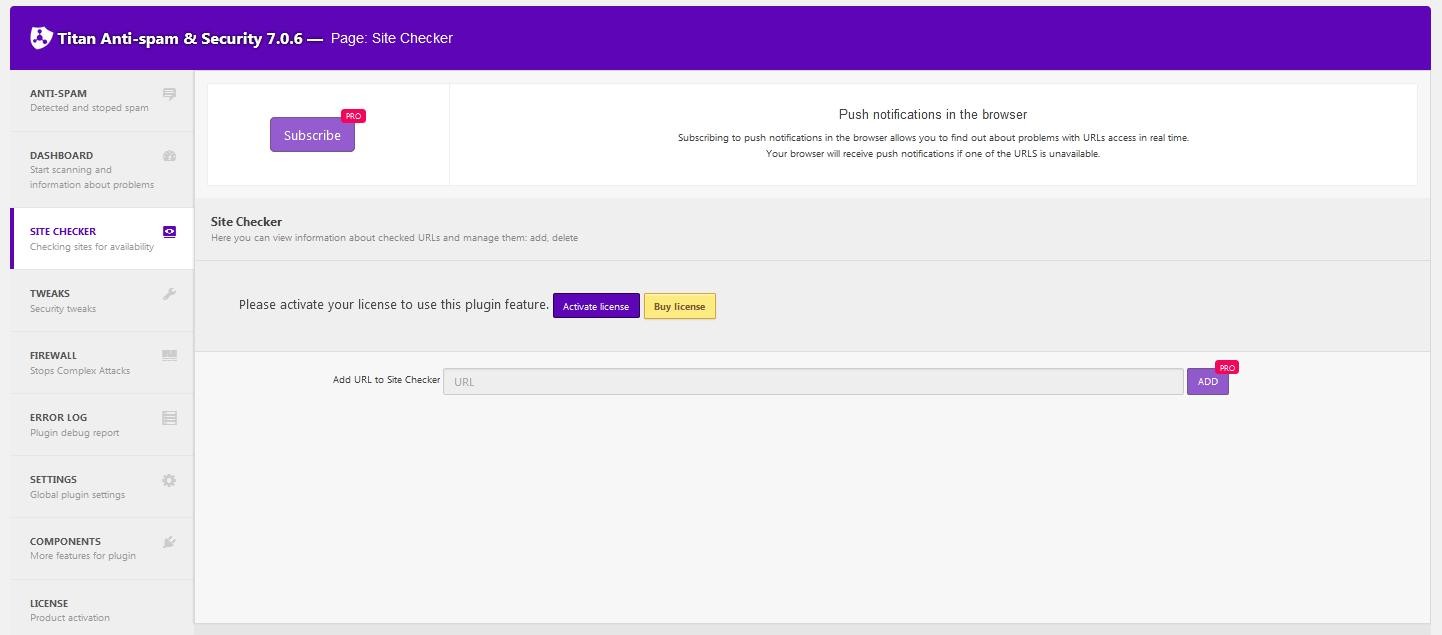The width and height of the screenshot is (1442, 635).
Task: Click the 'Titan Anti-spam & Security 7.0.6' title
Action: tap(180, 39)
